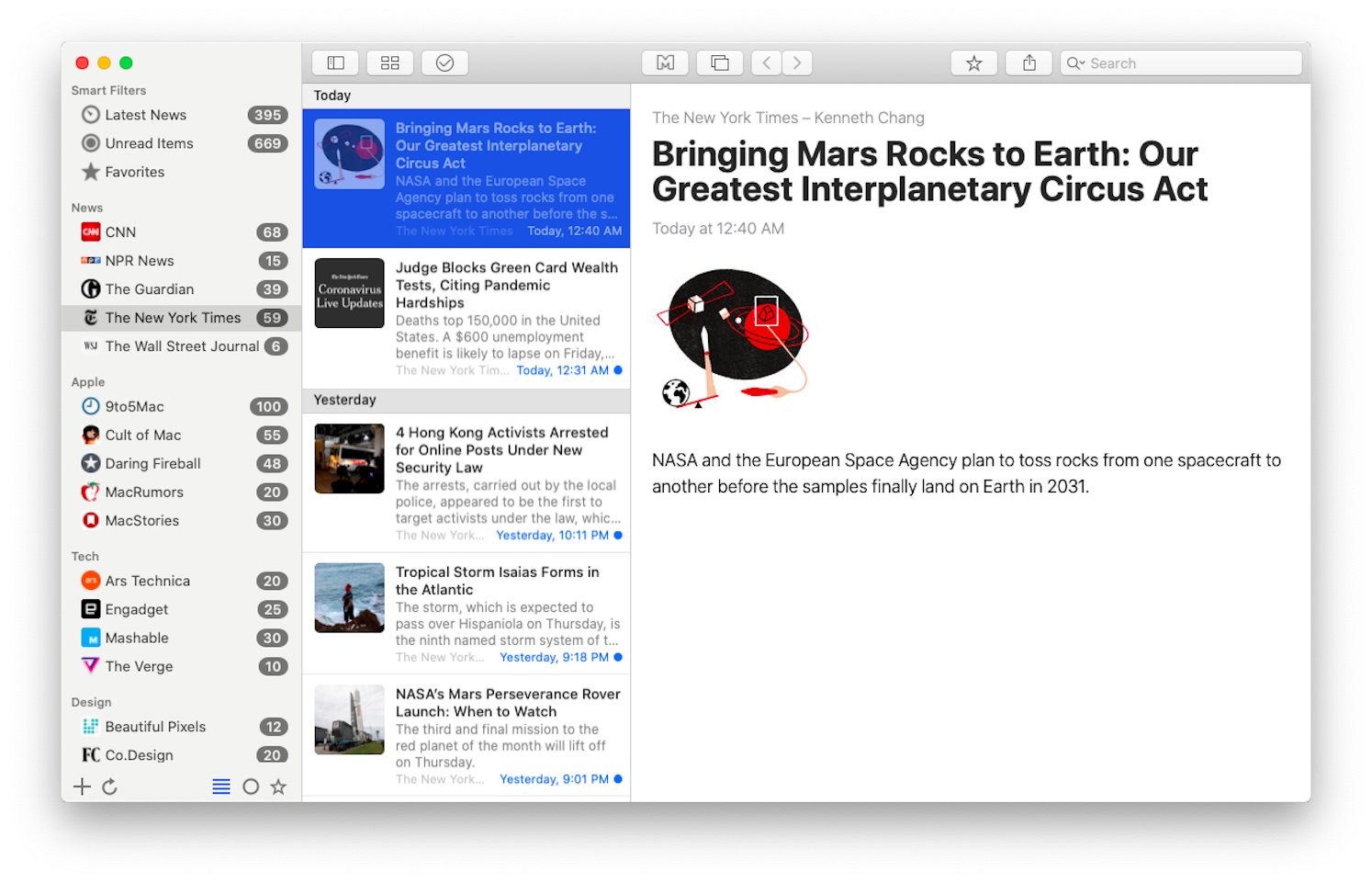Go to the next article
The height and width of the screenshot is (883, 1372).
[x=796, y=62]
